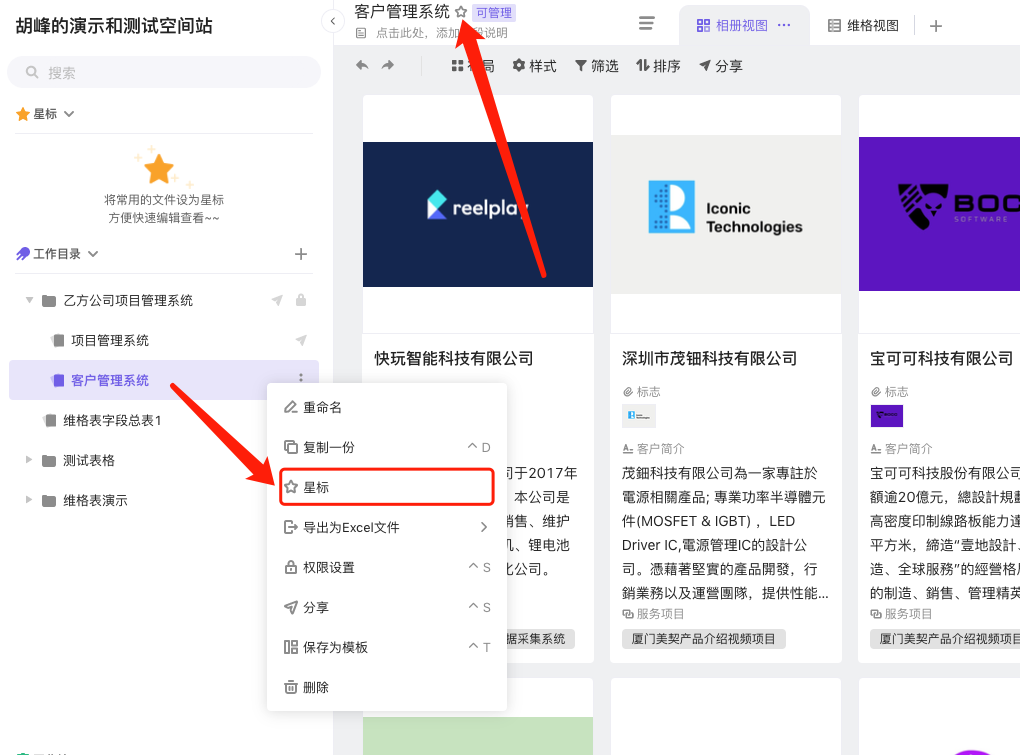Collapse the 星标 section
The height and width of the screenshot is (755, 1020).
coord(69,114)
